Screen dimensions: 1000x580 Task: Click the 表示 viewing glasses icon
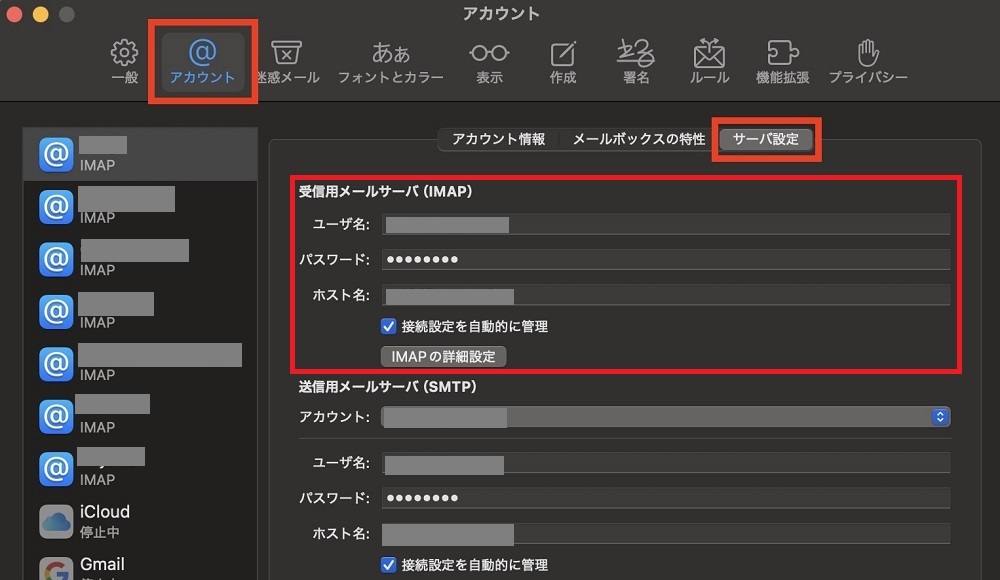point(489,60)
